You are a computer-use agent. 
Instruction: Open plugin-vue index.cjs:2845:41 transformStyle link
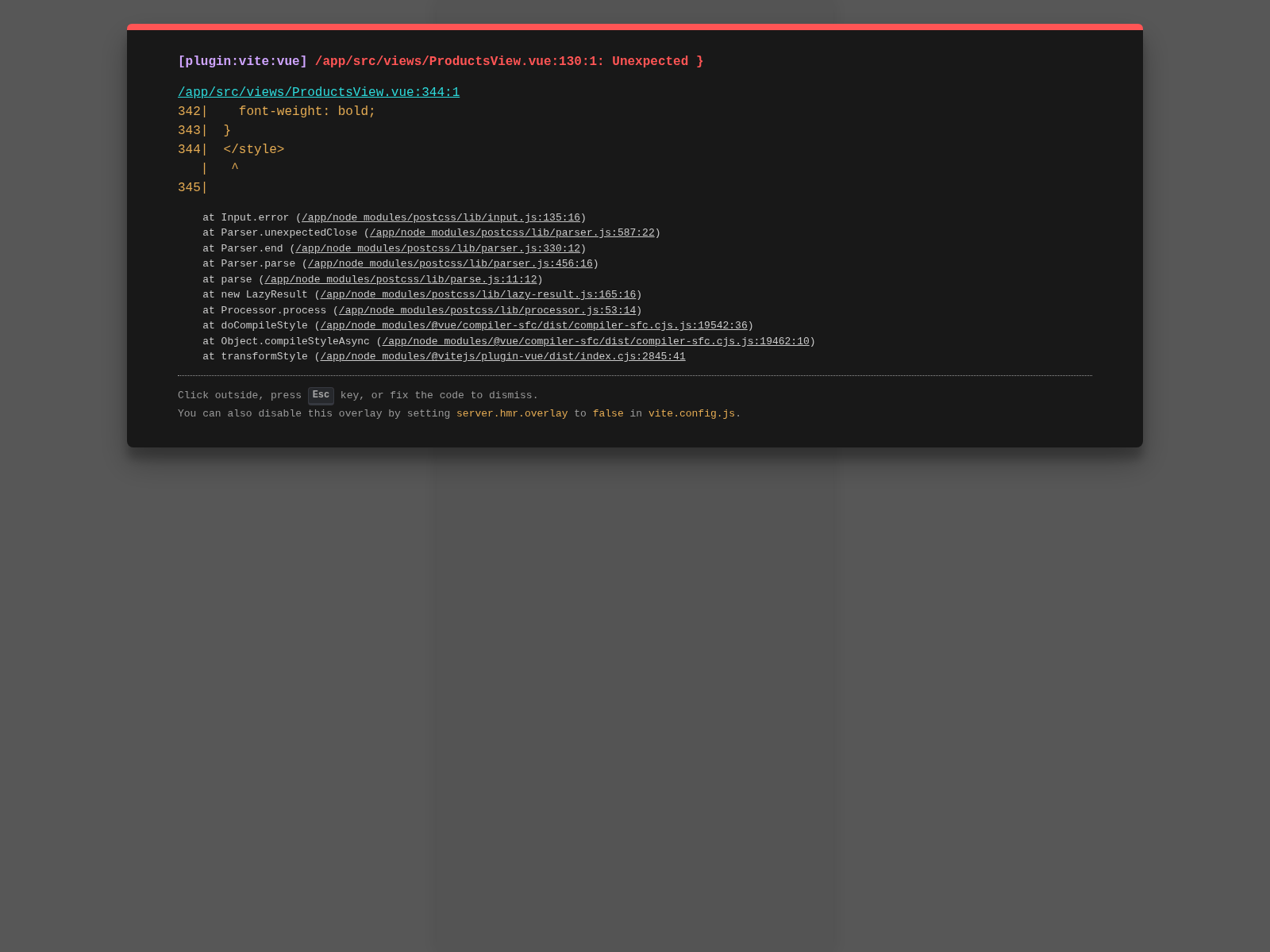502,357
